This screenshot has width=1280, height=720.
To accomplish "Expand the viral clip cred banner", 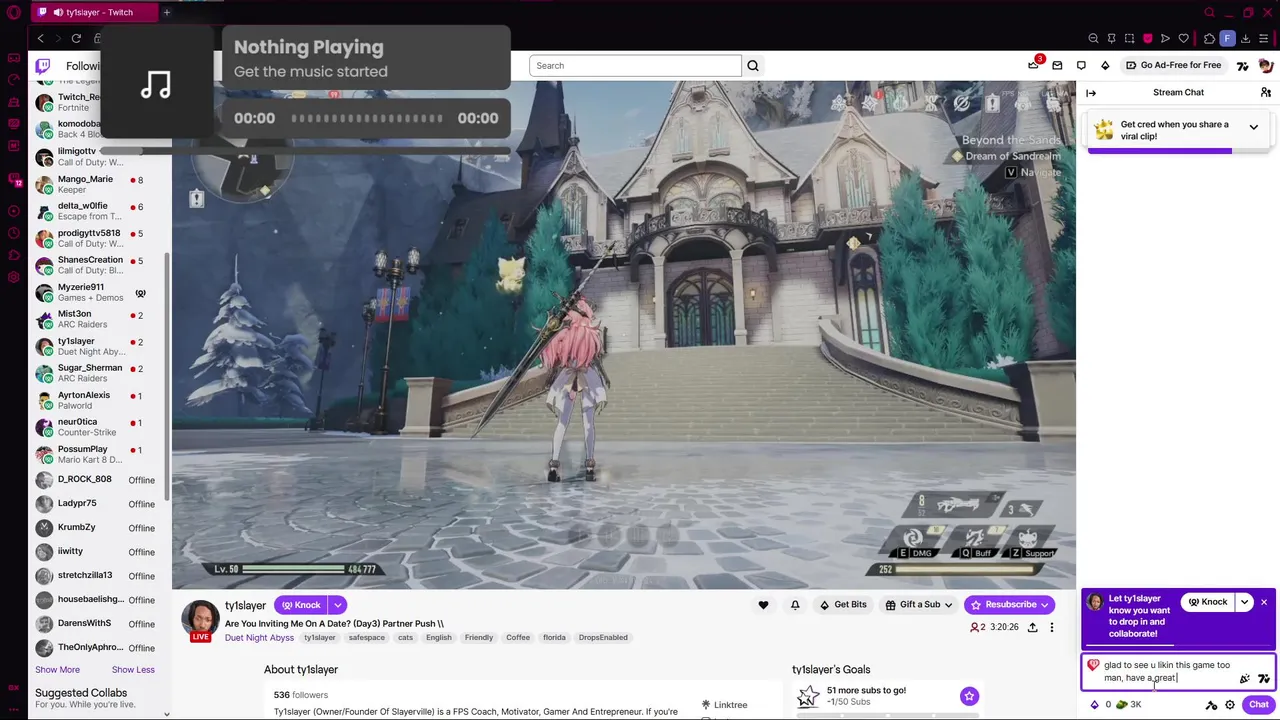I will click(1253, 127).
